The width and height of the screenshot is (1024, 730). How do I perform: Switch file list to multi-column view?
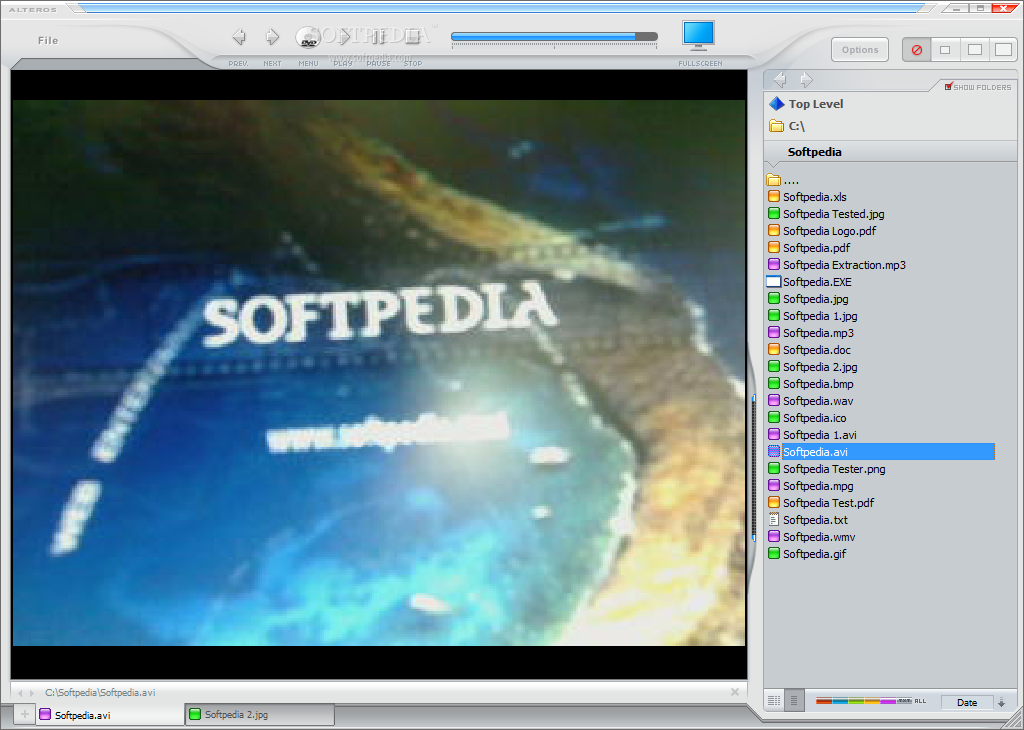coord(774,701)
